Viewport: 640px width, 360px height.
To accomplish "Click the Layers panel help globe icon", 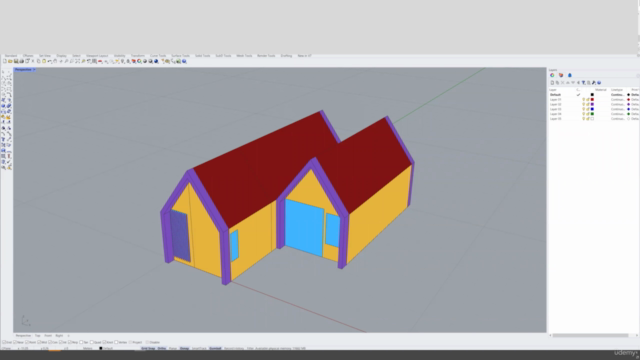I will point(599,82).
